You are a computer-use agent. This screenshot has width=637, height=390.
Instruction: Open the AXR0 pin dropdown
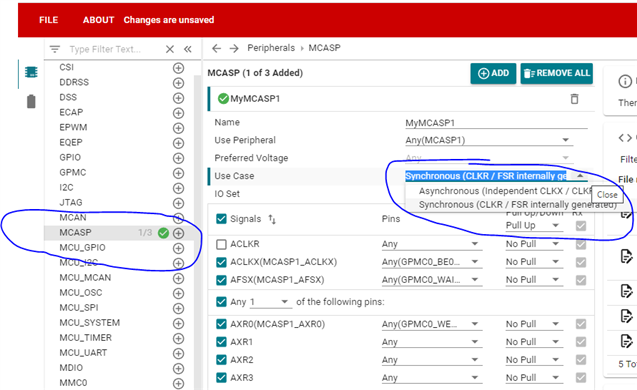(431, 324)
